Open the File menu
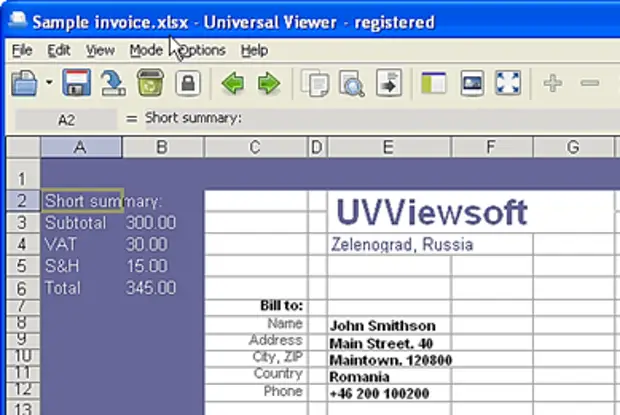 coord(22,50)
